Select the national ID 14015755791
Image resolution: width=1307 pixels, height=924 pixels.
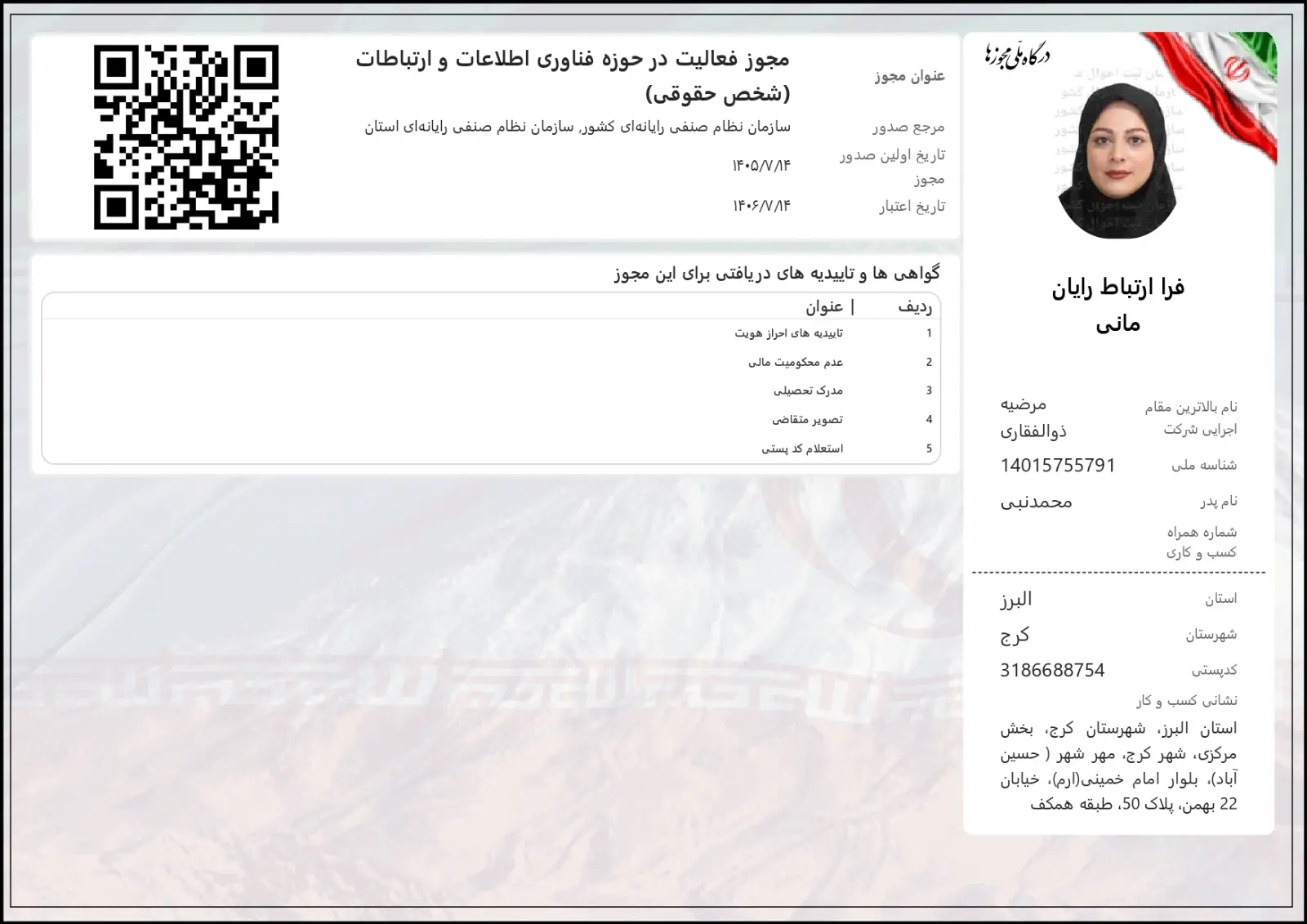pos(1058,465)
